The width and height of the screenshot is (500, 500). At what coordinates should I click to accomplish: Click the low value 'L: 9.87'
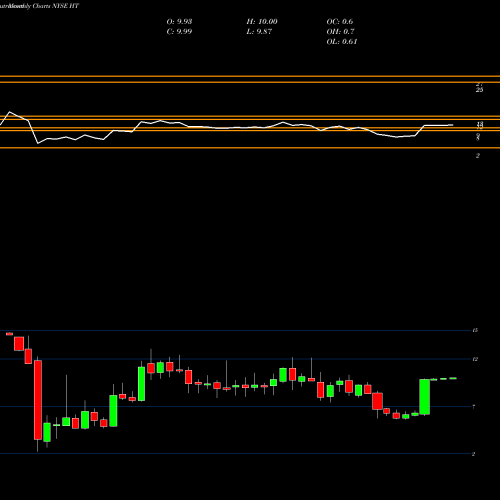click(259, 31)
